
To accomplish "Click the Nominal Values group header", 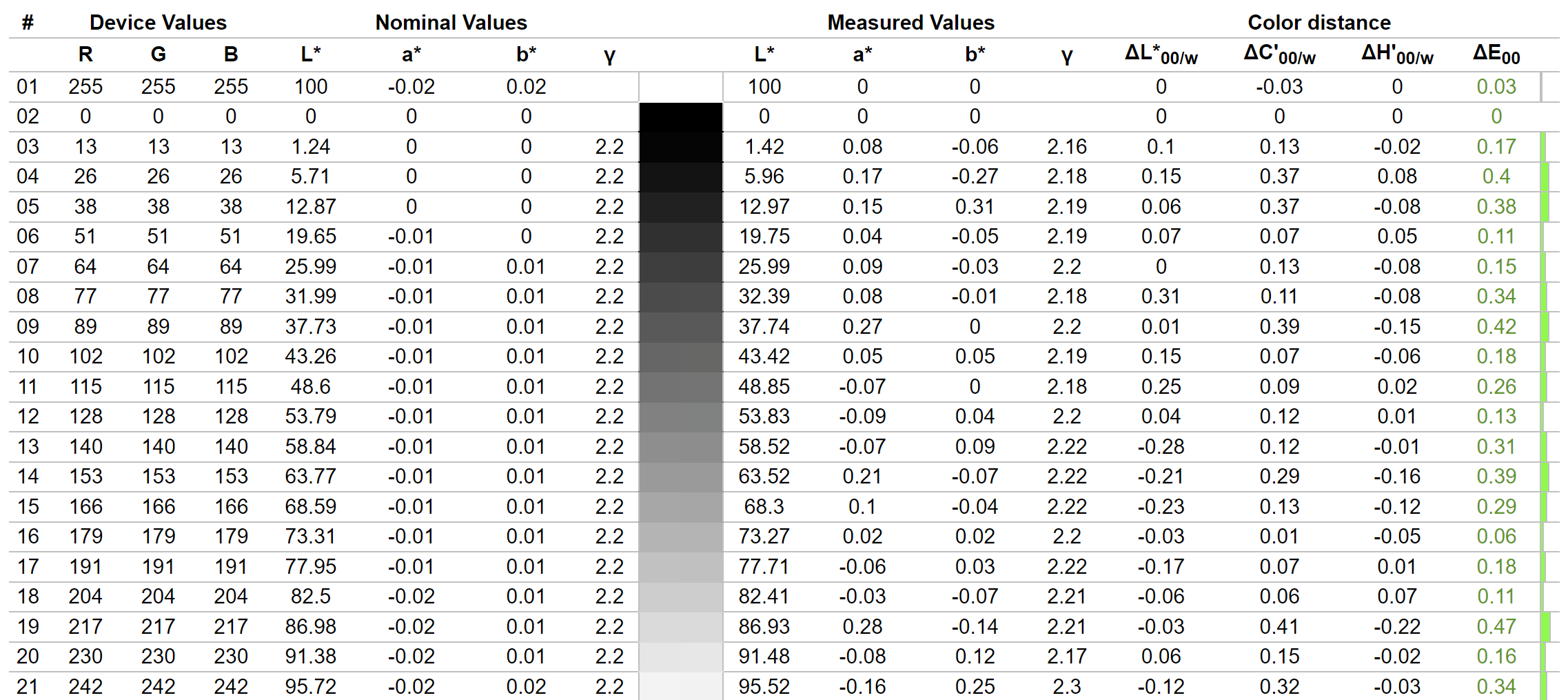I will pyautogui.click(x=451, y=23).
